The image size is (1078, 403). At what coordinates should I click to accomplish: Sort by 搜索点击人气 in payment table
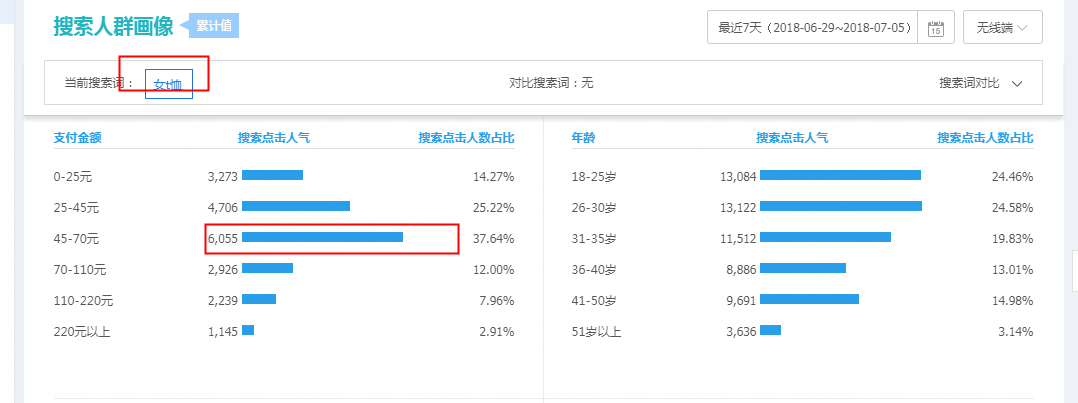pyautogui.click(x=273, y=138)
